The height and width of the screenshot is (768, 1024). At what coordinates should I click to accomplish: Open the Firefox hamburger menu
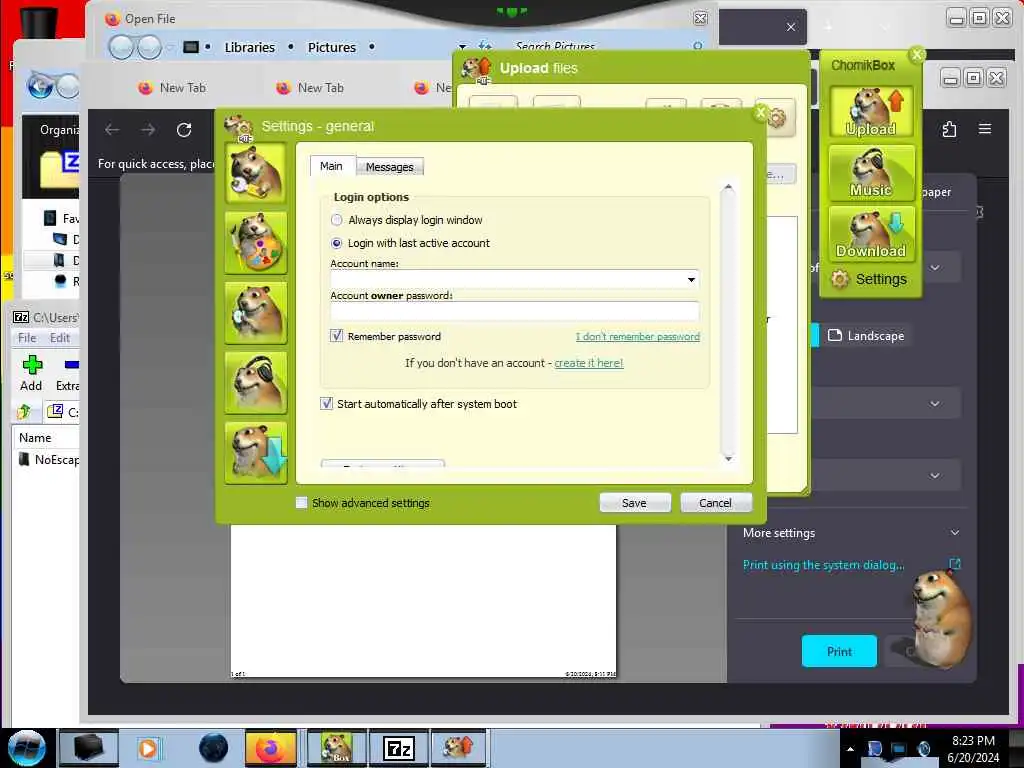pyautogui.click(x=985, y=129)
